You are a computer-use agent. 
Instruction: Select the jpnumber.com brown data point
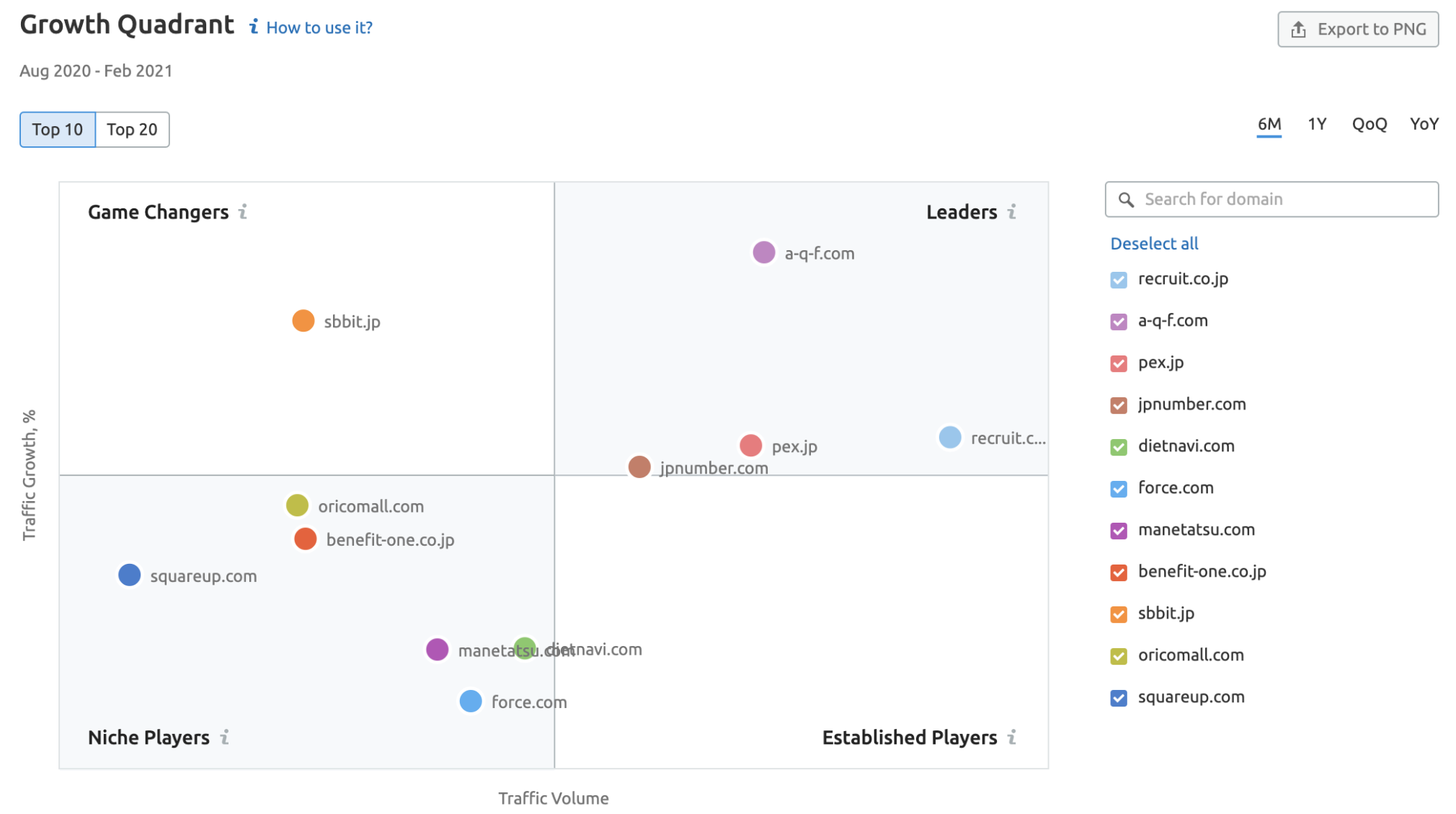click(639, 466)
